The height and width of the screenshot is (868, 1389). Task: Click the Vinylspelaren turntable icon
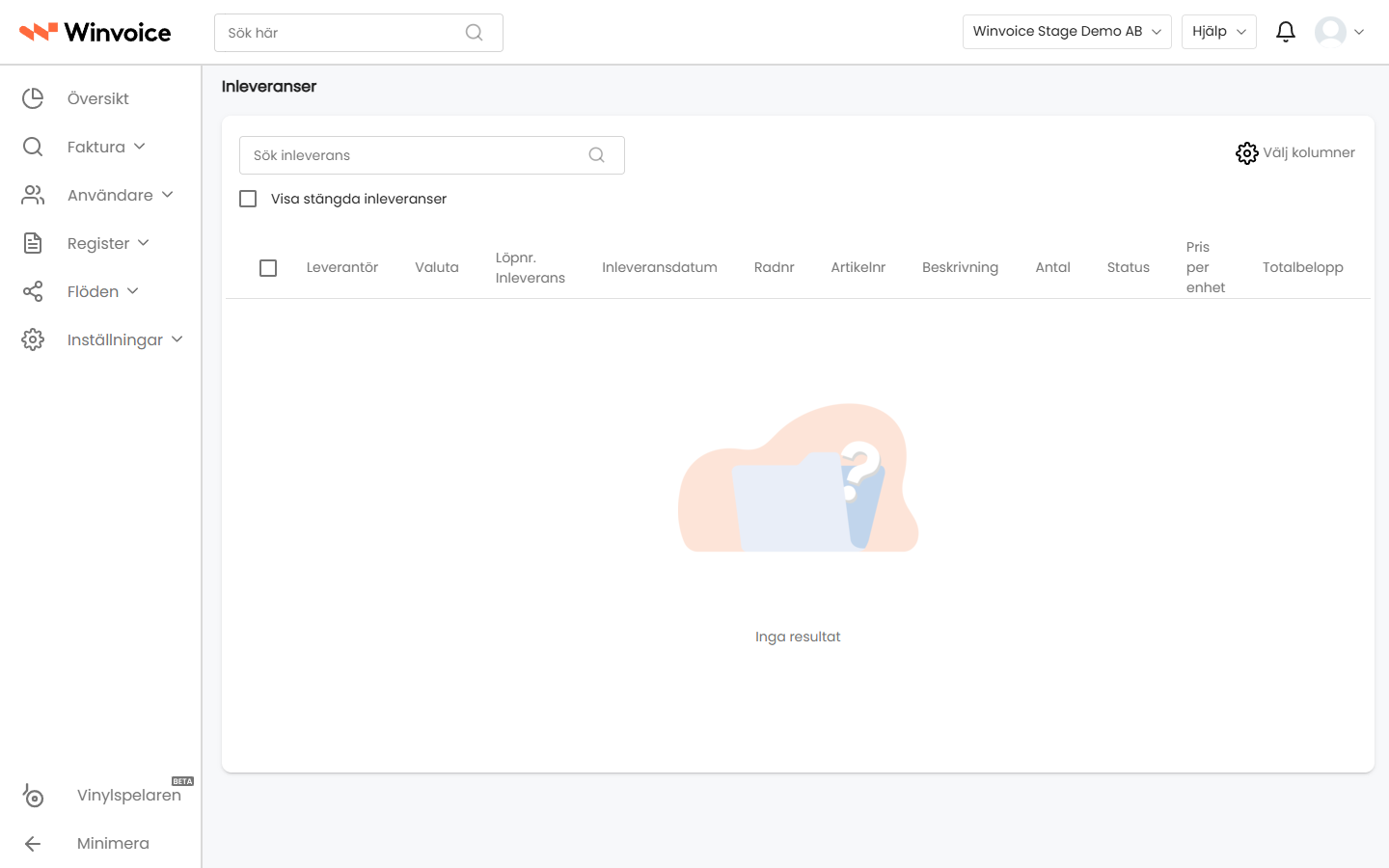coord(33,796)
